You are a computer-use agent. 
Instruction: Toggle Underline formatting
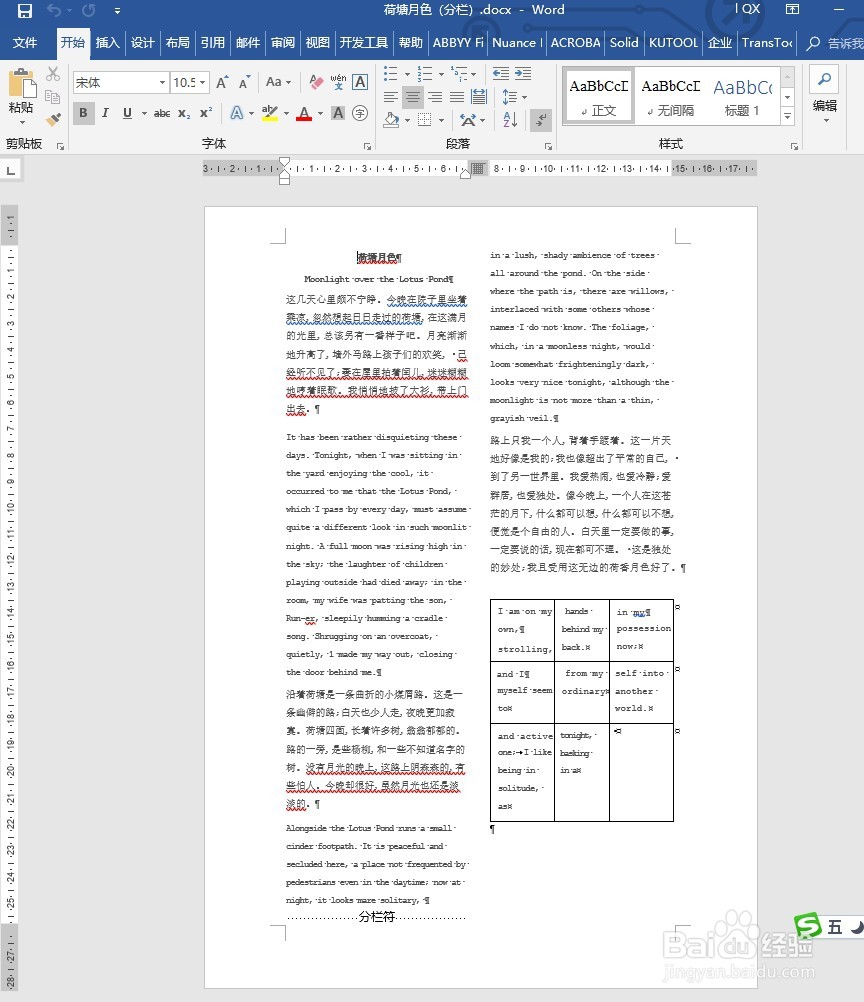click(x=127, y=113)
